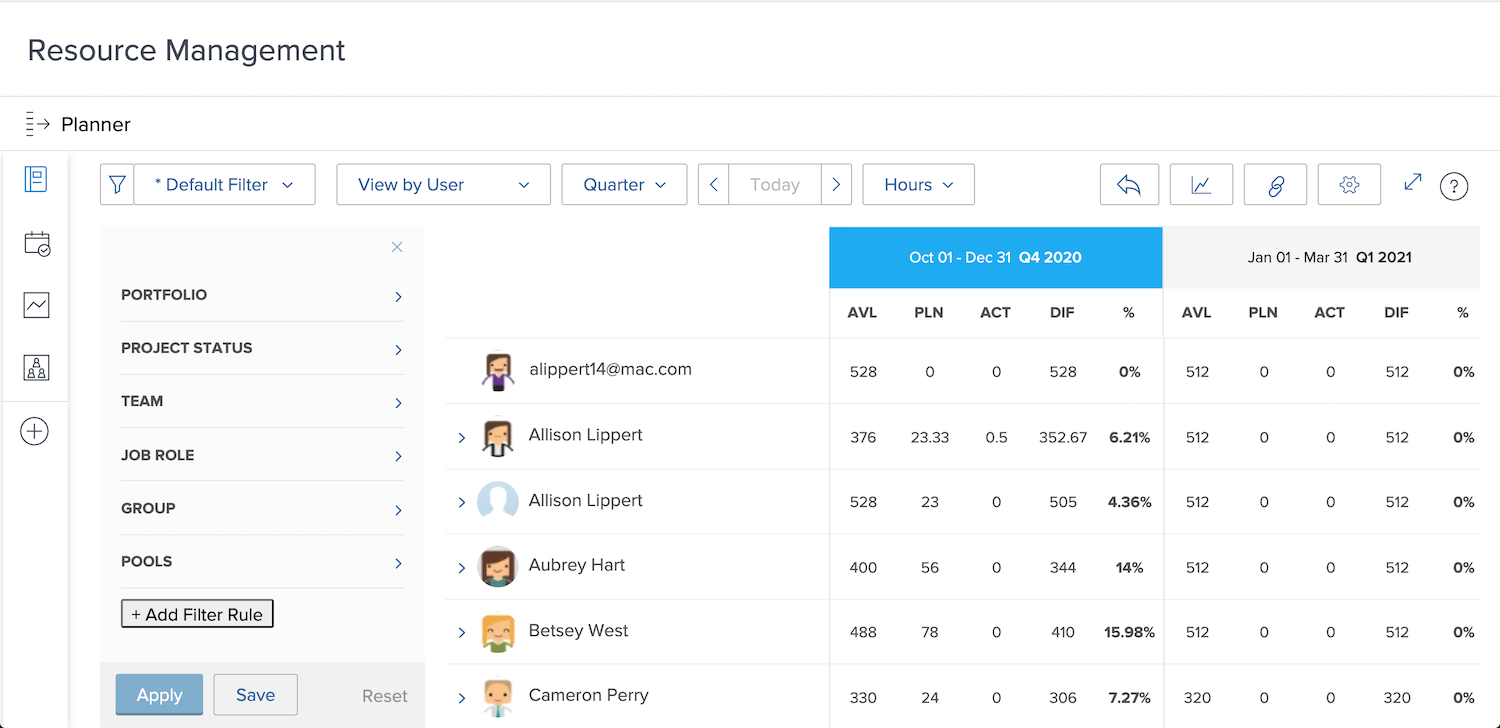This screenshot has height=728, width=1500.
Task: Click the plus icon in the sidebar
Action: click(x=35, y=431)
